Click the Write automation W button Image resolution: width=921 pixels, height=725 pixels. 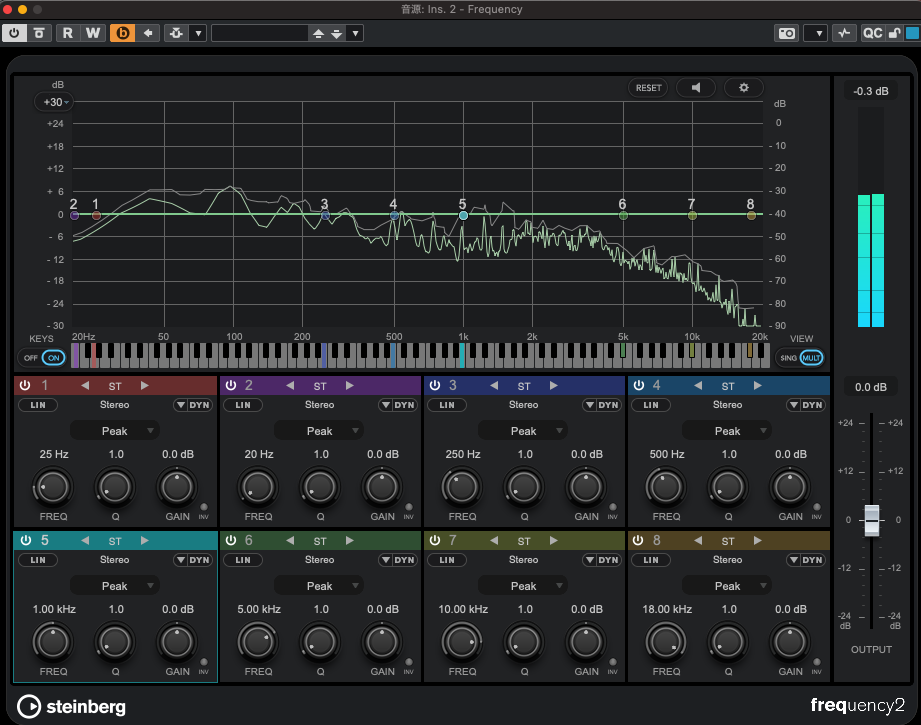point(92,33)
